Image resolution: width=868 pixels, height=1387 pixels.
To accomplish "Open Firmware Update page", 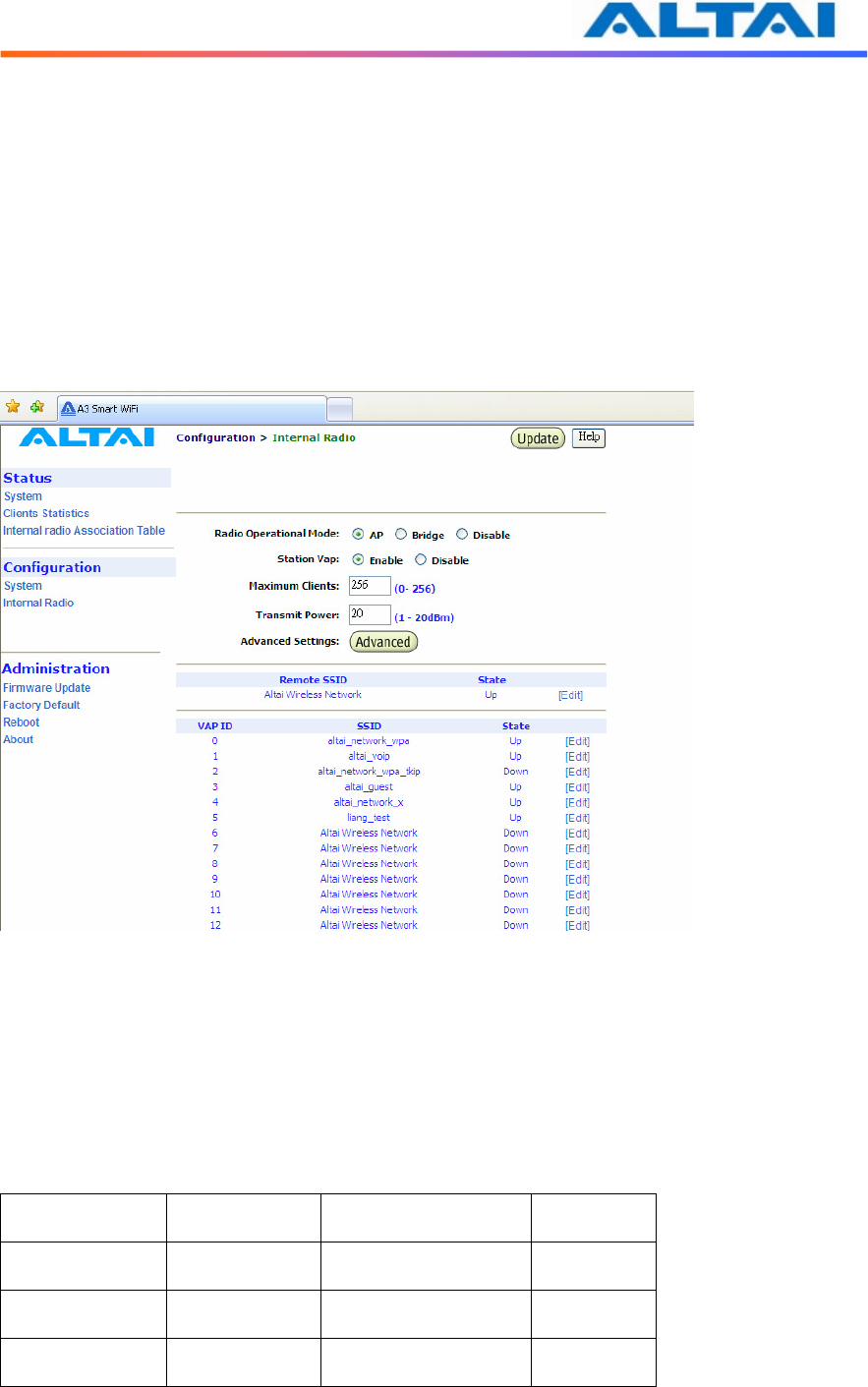I will click(x=46, y=688).
